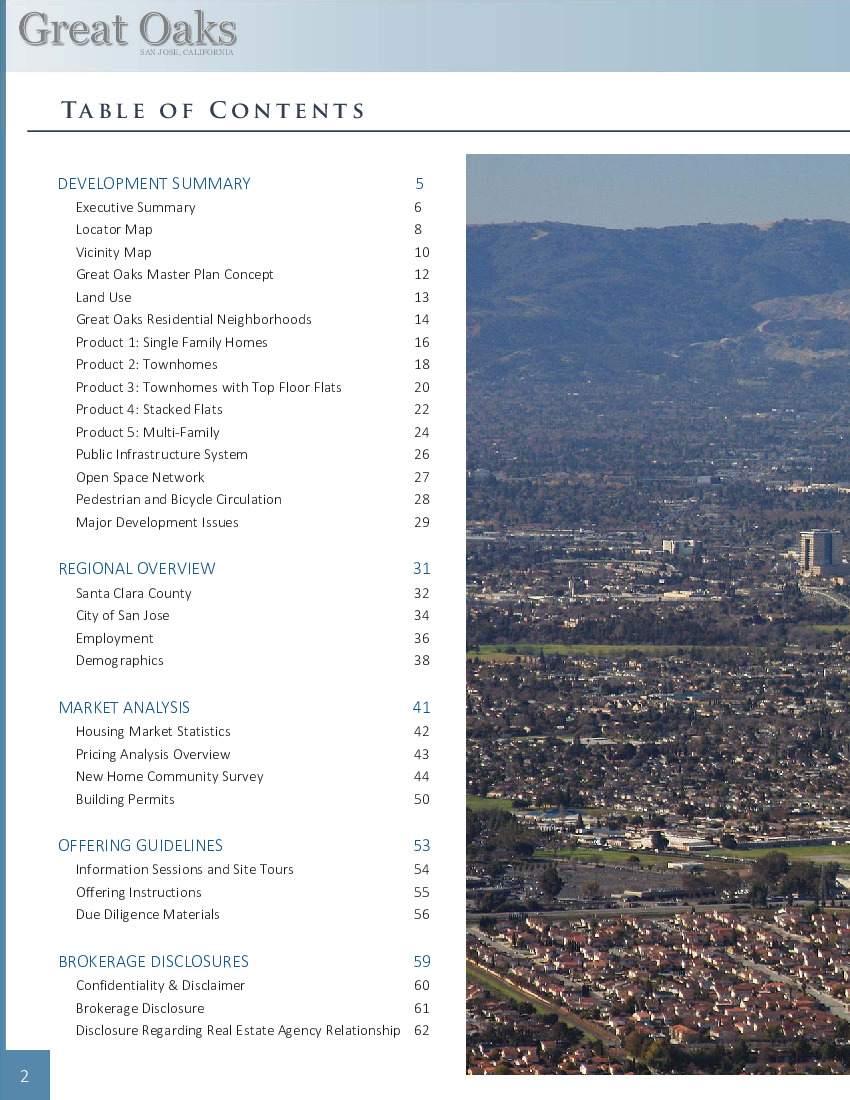
Task: Open the REGIONAL OVERVIEW section heading
Action: coord(137,569)
